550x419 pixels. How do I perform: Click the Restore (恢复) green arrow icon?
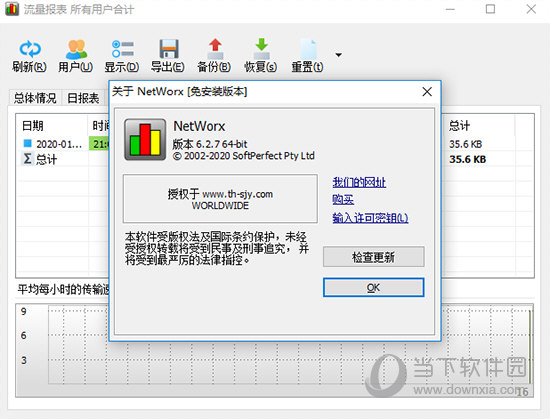coord(261,49)
